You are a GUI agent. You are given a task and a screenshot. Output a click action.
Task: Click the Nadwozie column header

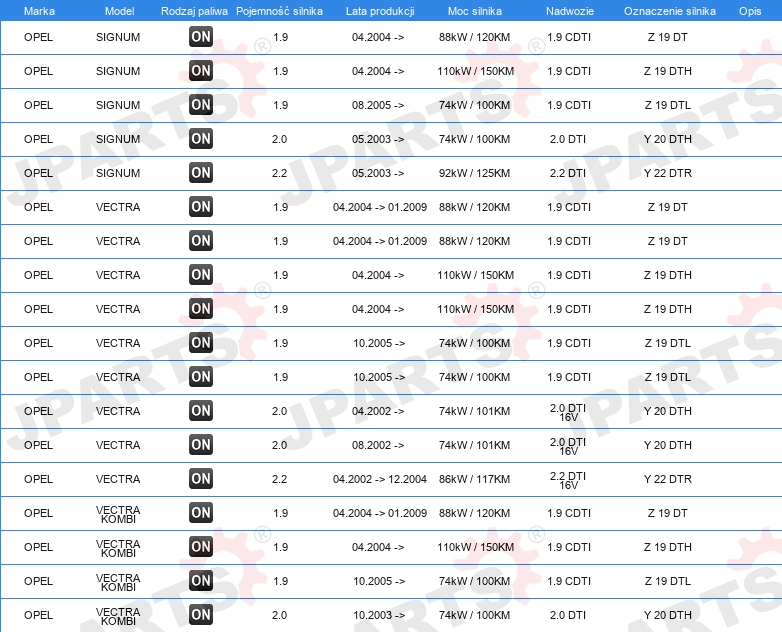click(570, 11)
